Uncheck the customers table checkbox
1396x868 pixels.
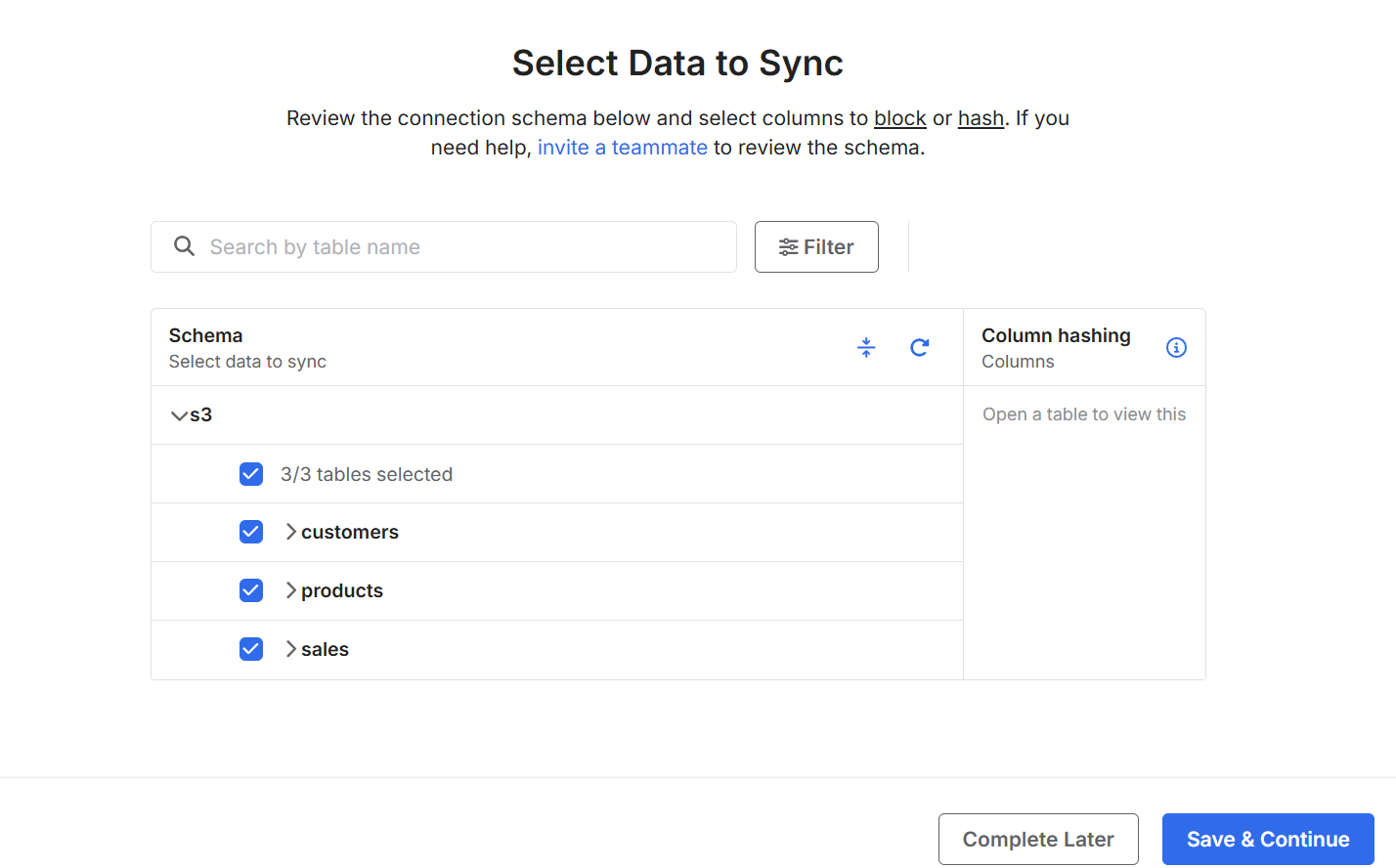(x=251, y=532)
